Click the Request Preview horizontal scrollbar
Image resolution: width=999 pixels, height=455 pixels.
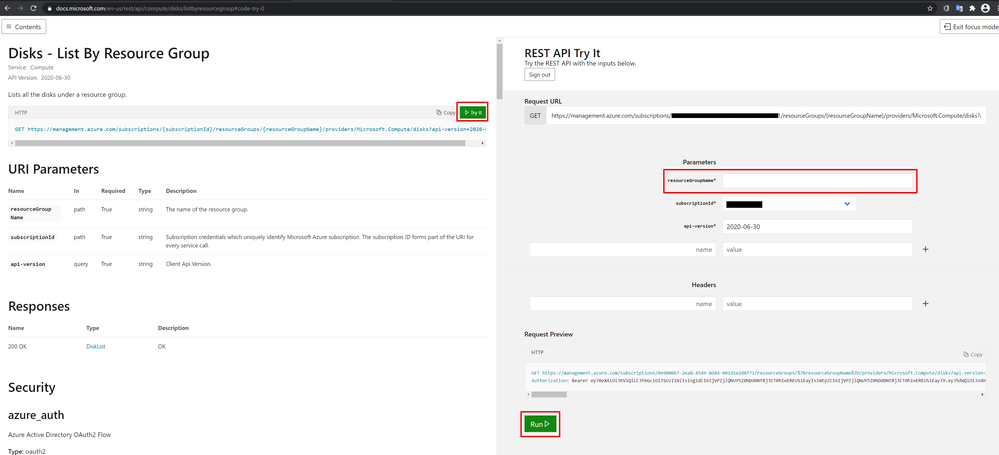(x=549, y=394)
